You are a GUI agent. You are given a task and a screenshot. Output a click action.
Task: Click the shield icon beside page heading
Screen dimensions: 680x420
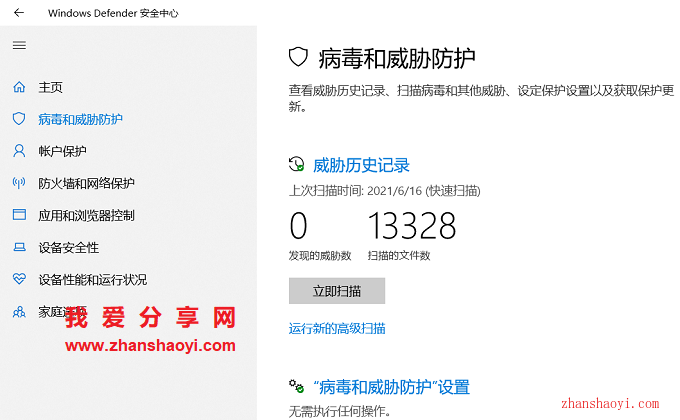tap(298, 57)
